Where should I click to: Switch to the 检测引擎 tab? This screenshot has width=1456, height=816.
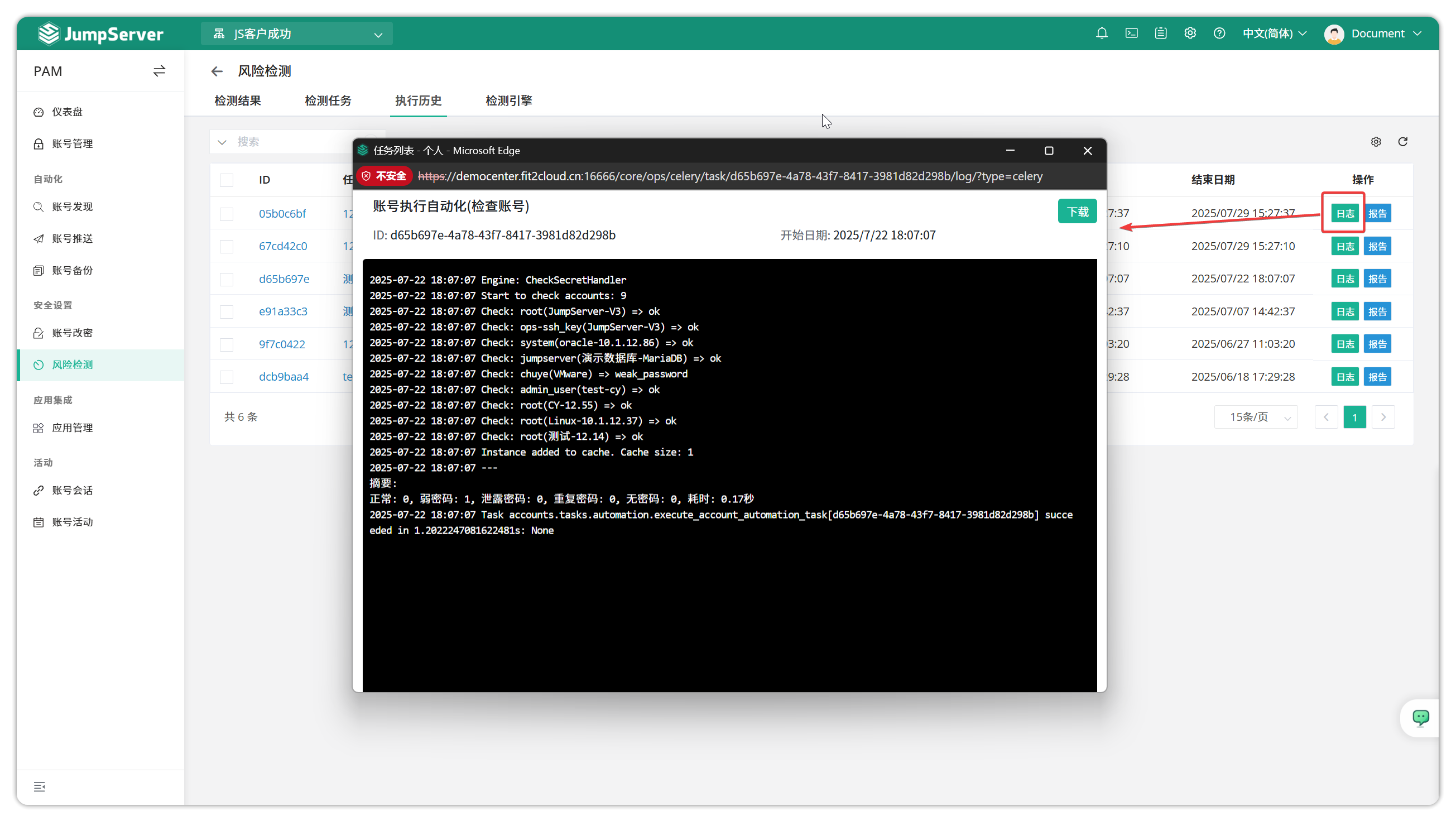pyautogui.click(x=509, y=100)
